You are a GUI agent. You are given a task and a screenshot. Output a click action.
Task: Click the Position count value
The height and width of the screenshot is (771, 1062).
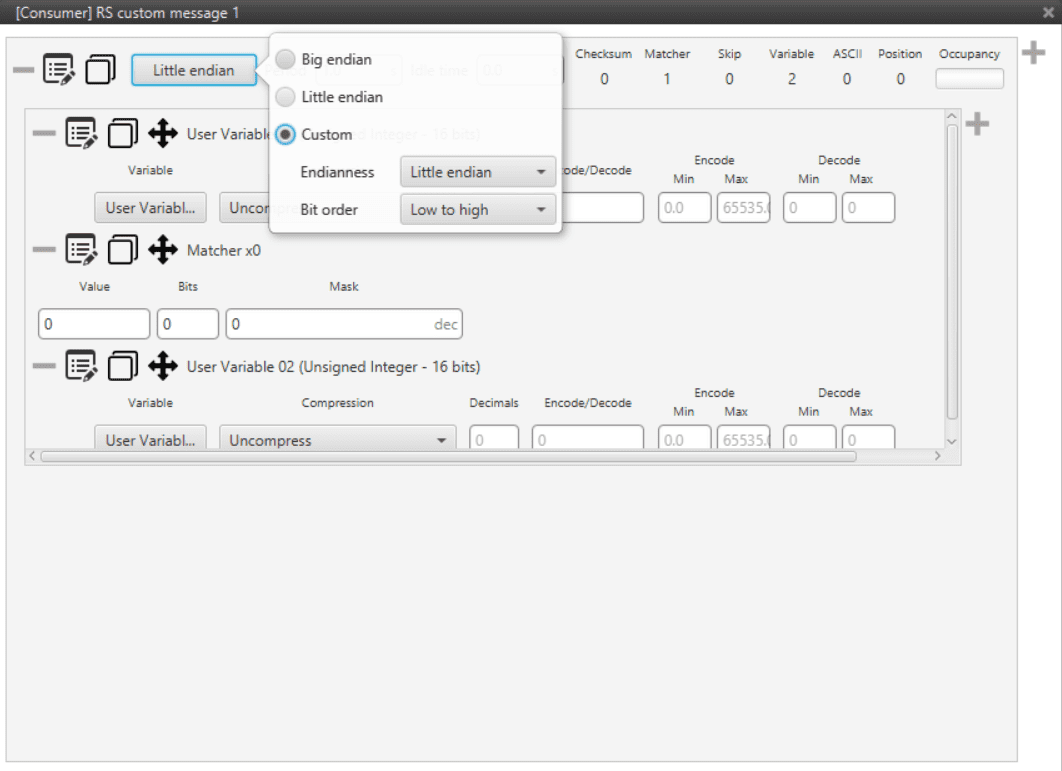coord(900,79)
